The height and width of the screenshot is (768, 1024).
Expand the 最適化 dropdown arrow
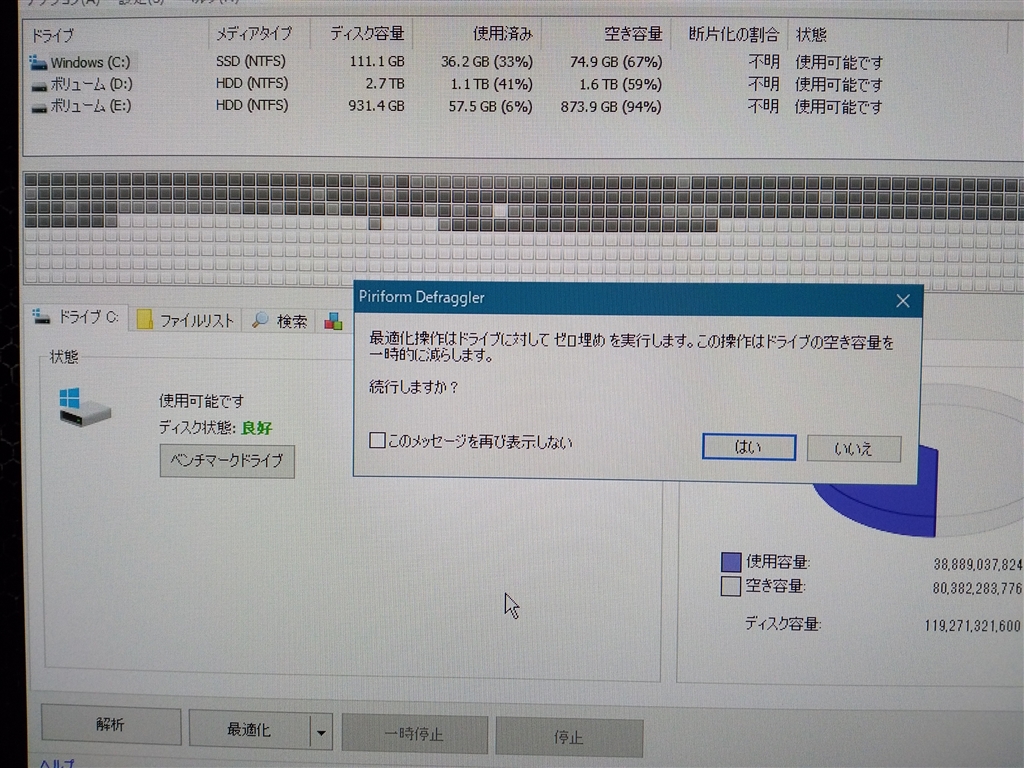[x=321, y=732]
